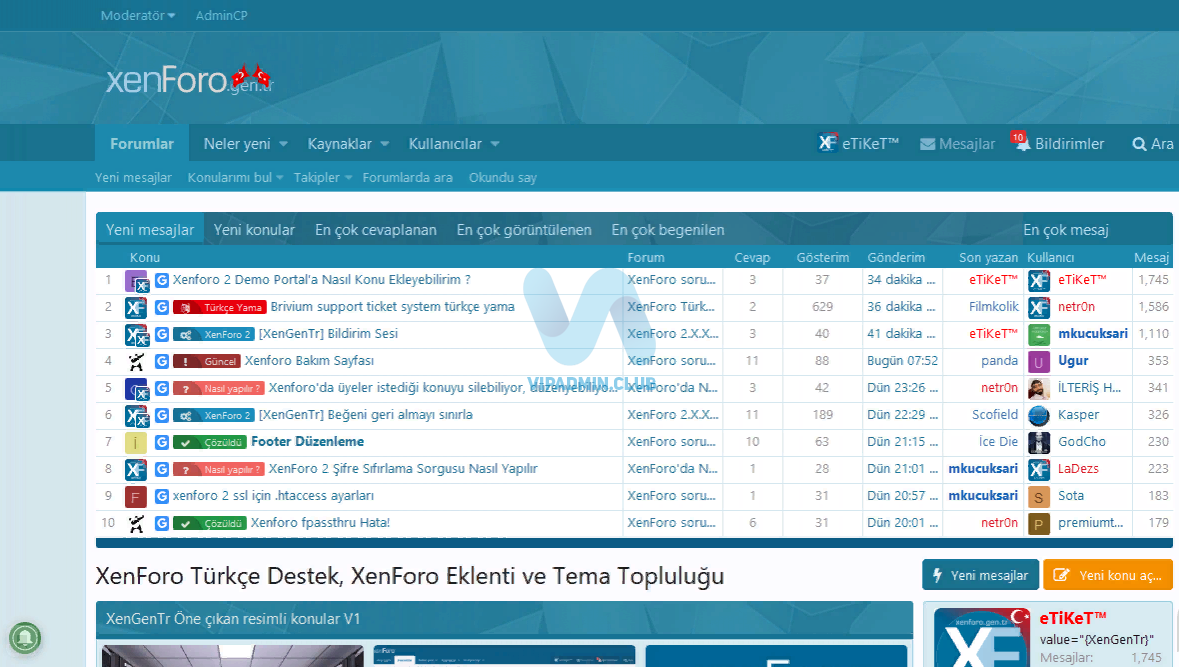Click the eTiKeT XF avatar in navigation
The height and width of the screenshot is (667, 1179).
pos(827,143)
